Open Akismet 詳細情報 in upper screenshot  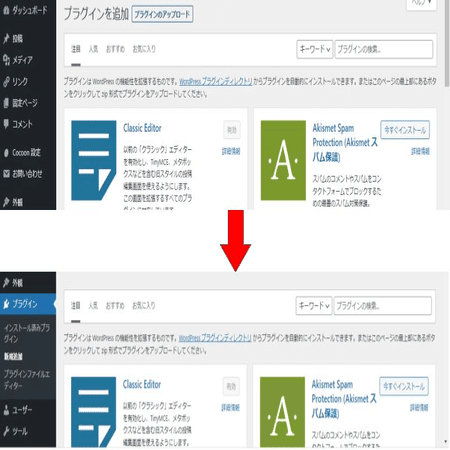point(420,151)
